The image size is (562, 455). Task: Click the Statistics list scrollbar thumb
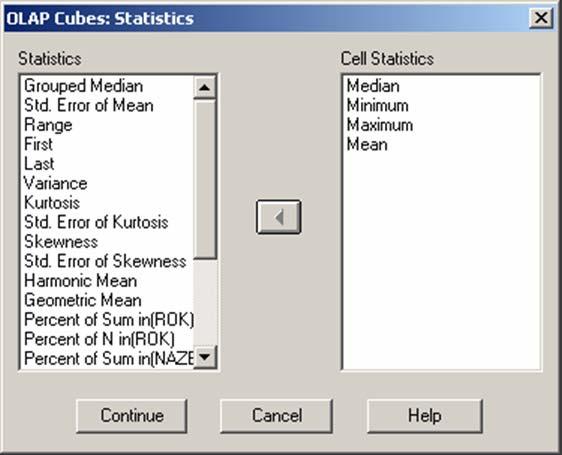[x=205, y=179]
